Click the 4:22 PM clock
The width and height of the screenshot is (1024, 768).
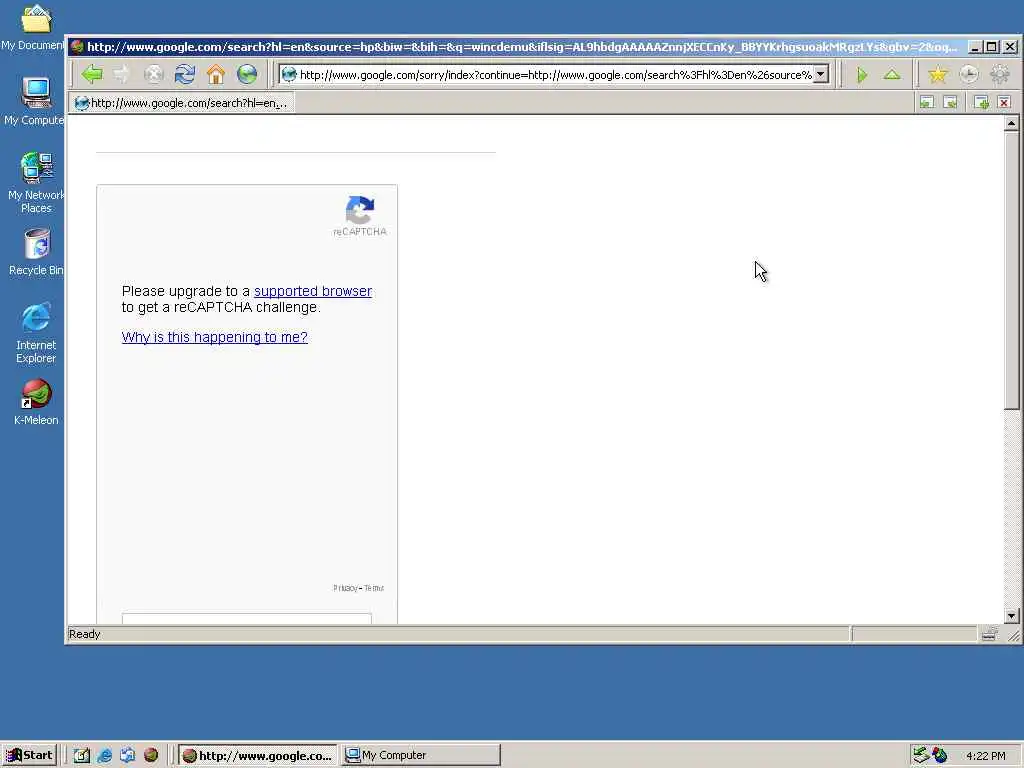[985, 756]
